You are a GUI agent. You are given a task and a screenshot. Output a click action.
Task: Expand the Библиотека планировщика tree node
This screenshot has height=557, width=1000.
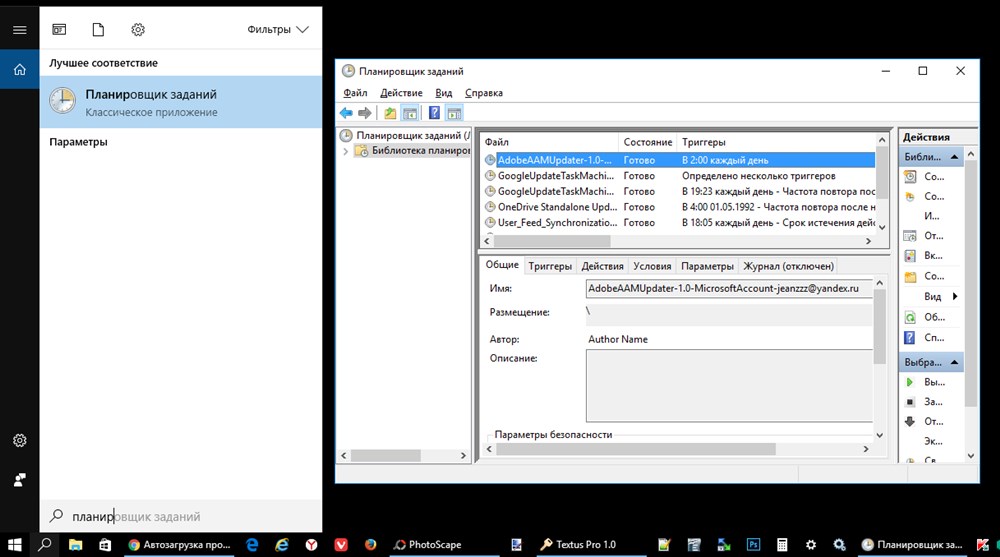(346, 151)
